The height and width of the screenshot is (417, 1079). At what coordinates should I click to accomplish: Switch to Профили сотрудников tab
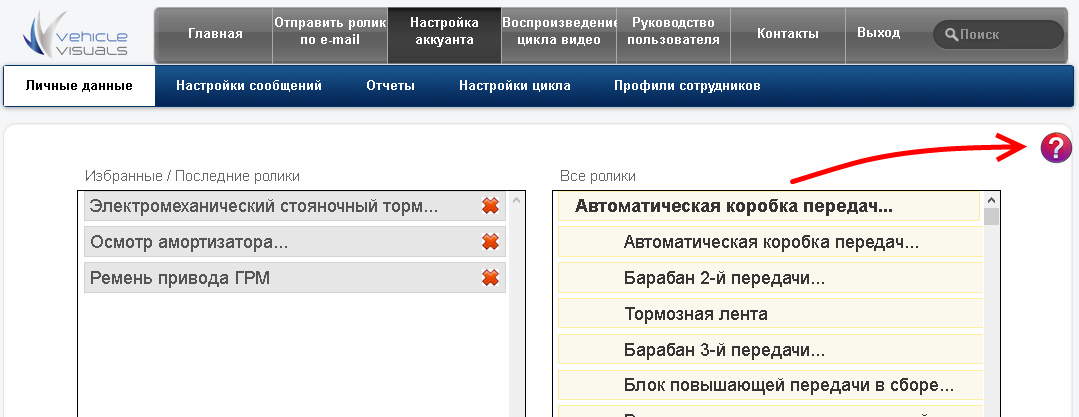click(x=687, y=86)
